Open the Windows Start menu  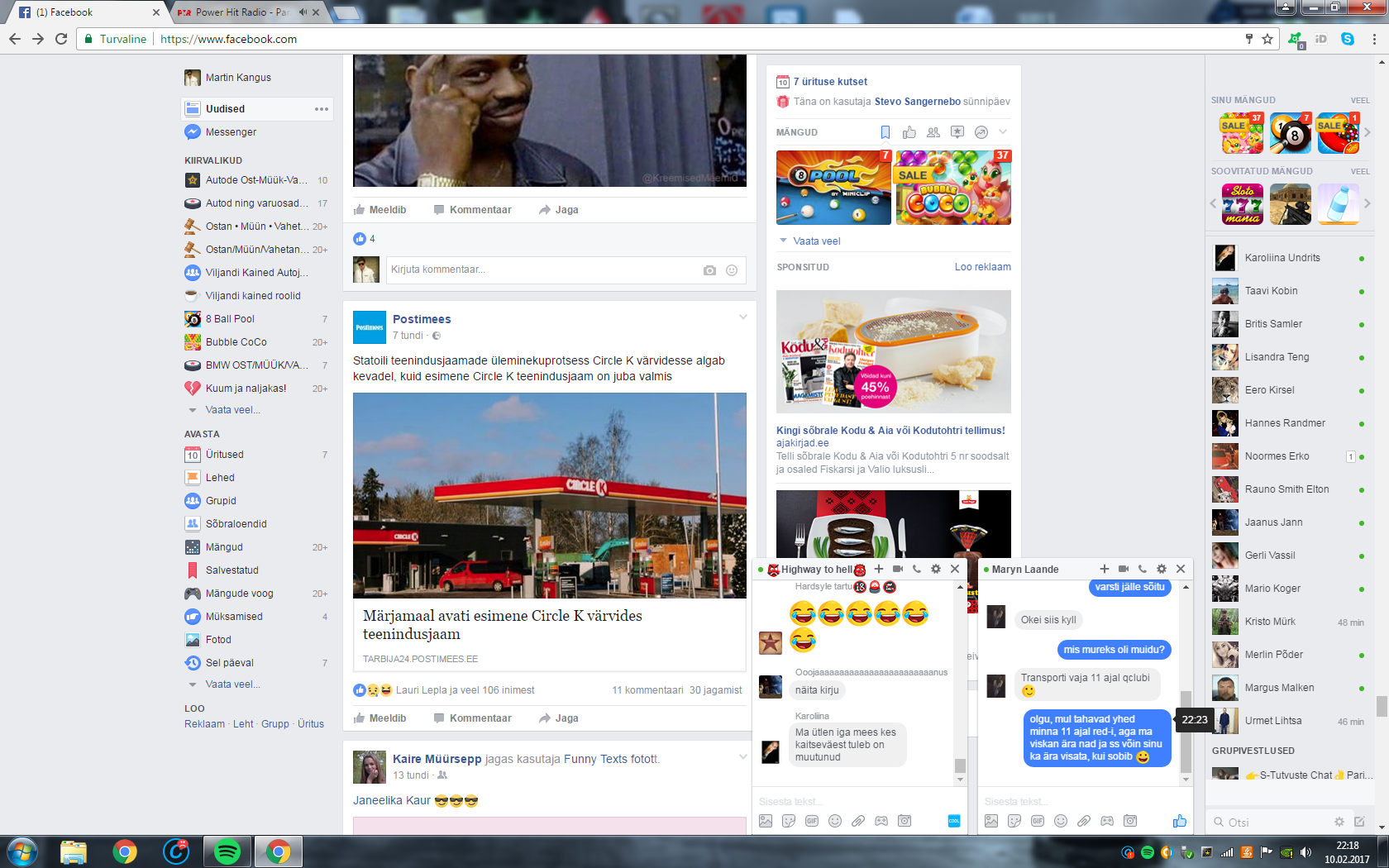[22, 851]
